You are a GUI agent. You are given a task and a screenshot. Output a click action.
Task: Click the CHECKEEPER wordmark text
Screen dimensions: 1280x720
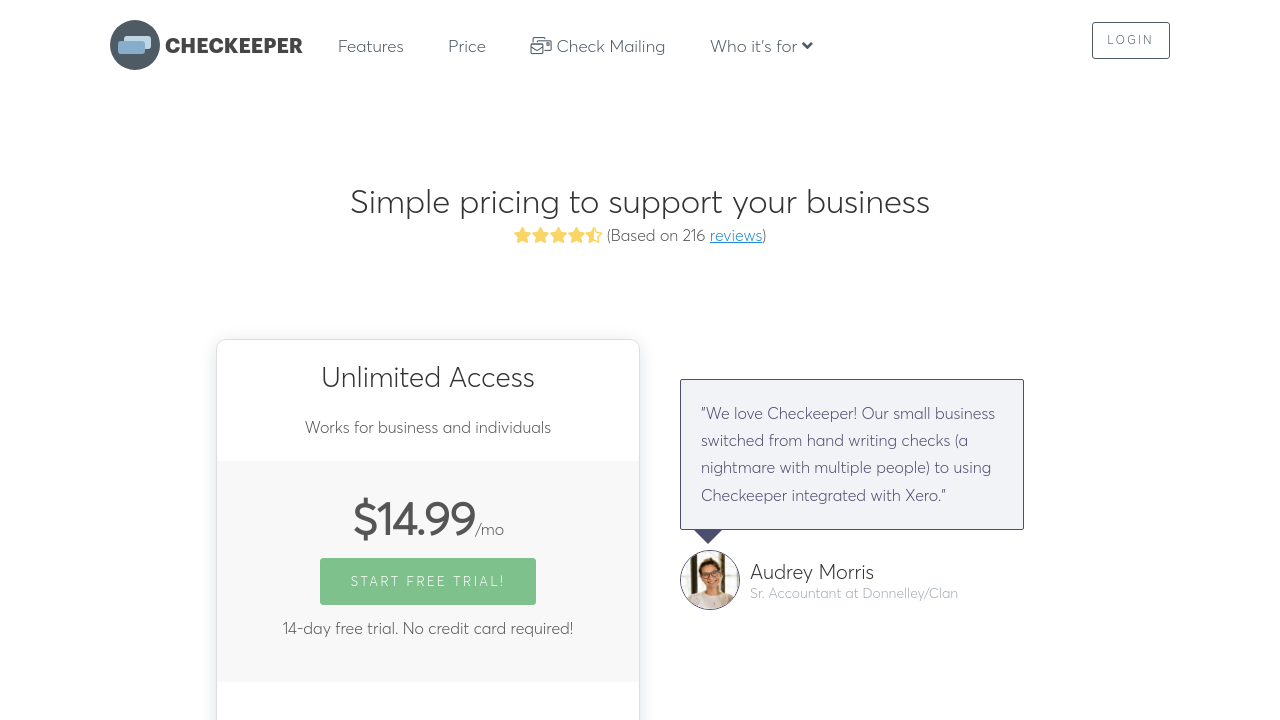pyautogui.click(x=234, y=46)
